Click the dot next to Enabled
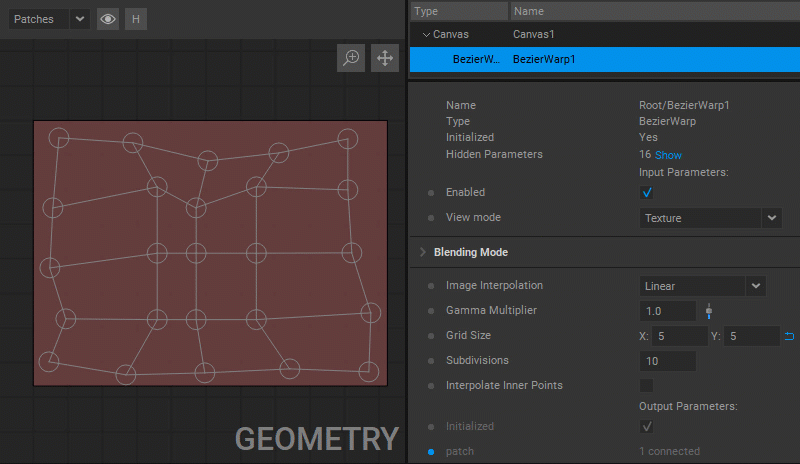Viewport: 800px width, 464px height. 431,193
